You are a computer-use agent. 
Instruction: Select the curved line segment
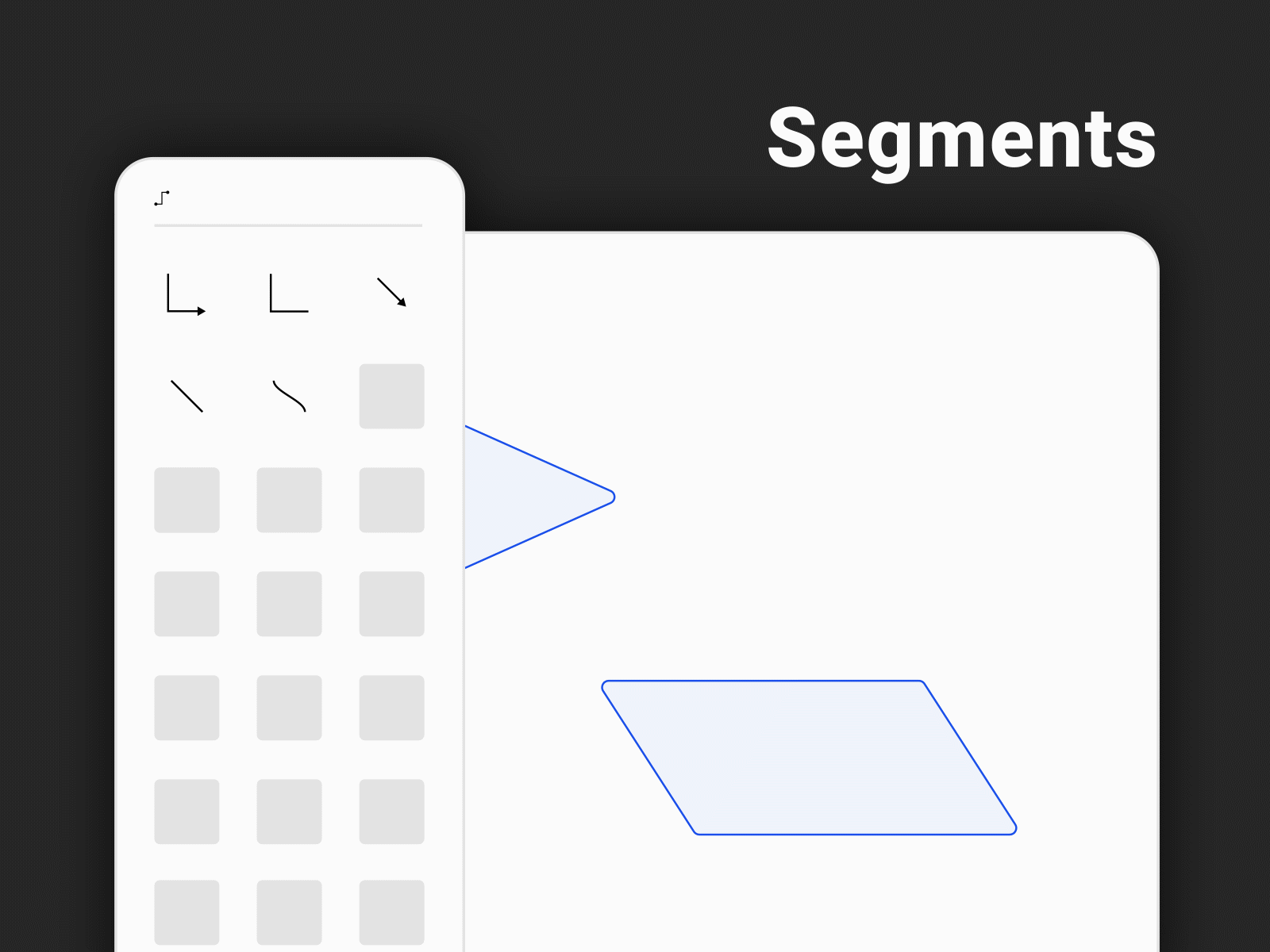(x=289, y=396)
